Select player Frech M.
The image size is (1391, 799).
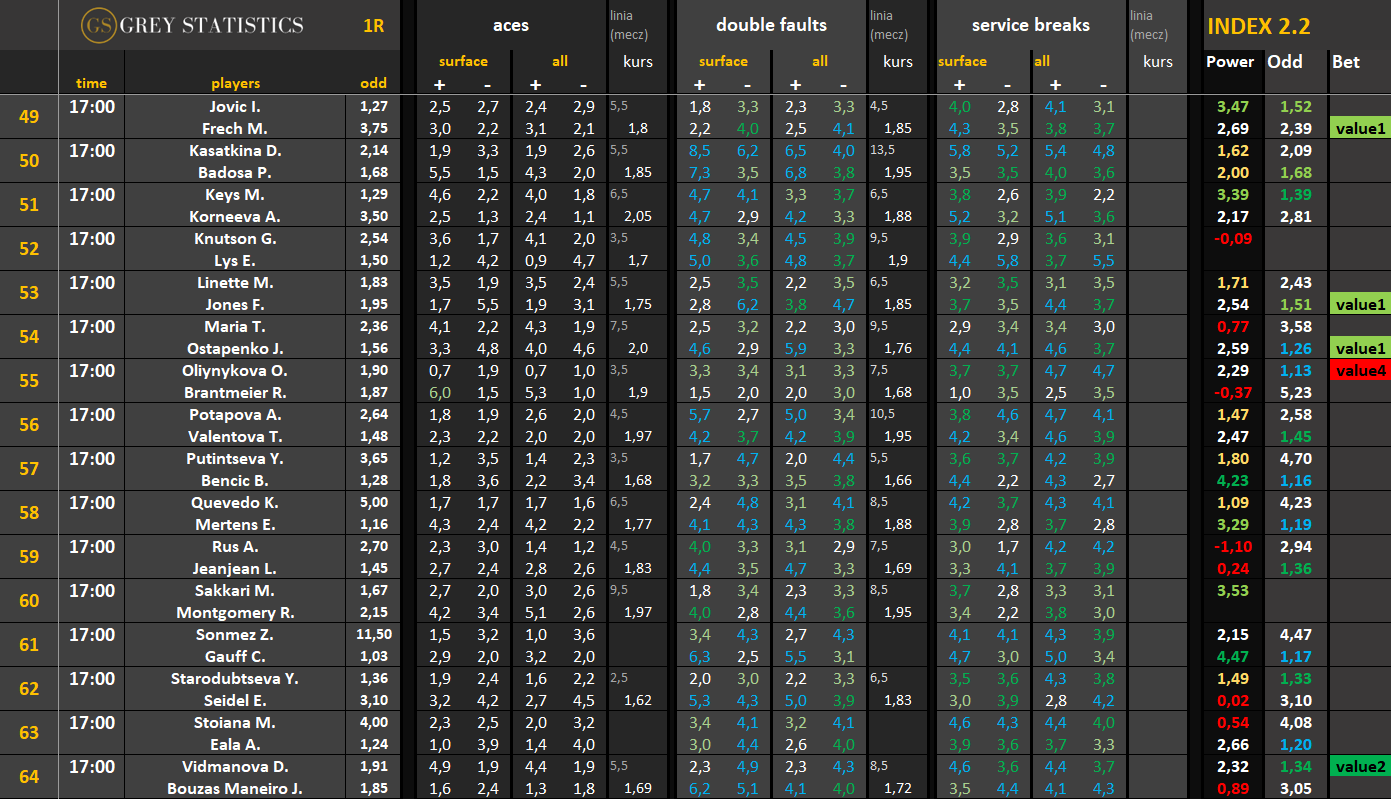tap(235, 128)
